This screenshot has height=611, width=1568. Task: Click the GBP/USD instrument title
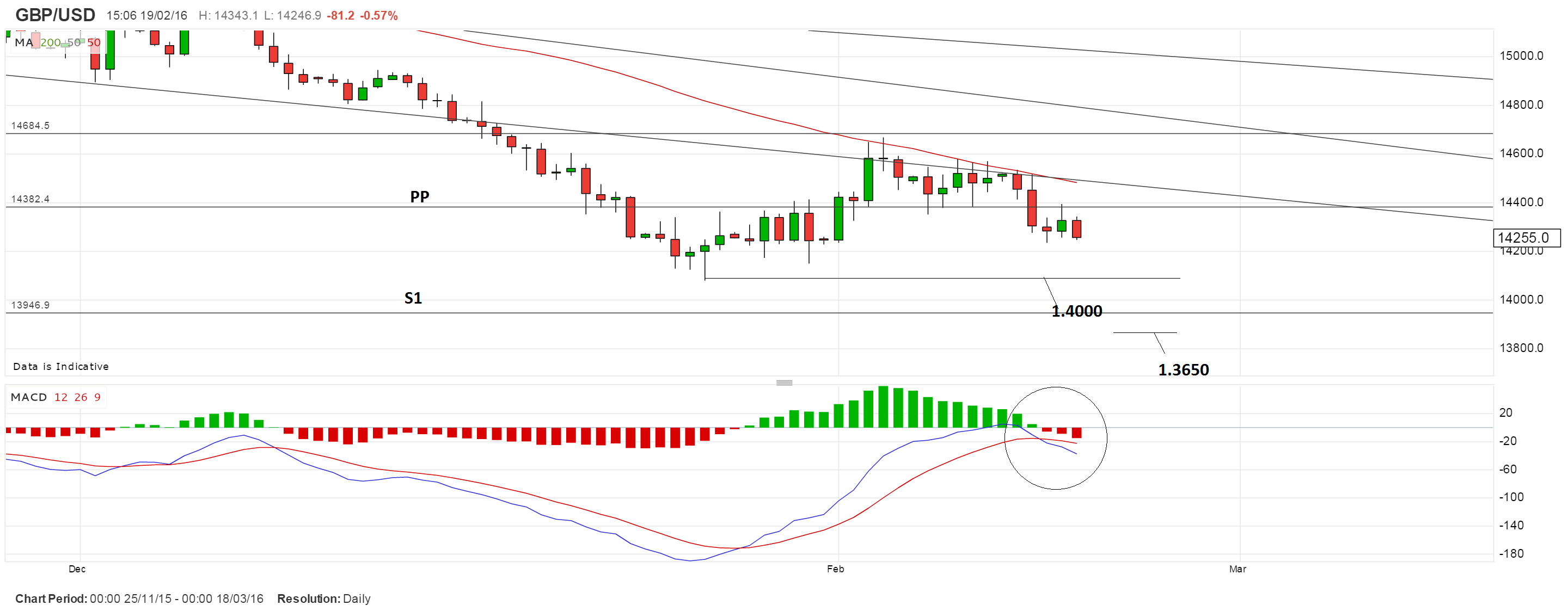(x=55, y=15)
